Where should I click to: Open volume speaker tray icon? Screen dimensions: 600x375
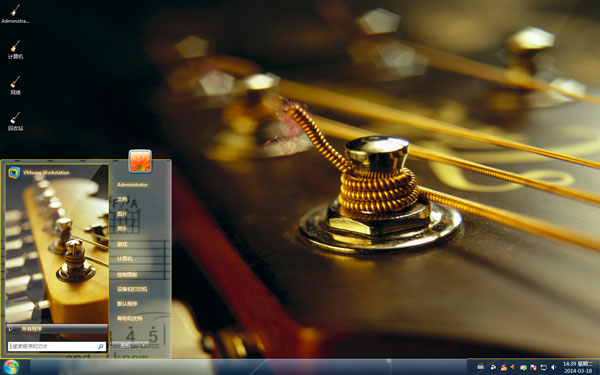553,367
